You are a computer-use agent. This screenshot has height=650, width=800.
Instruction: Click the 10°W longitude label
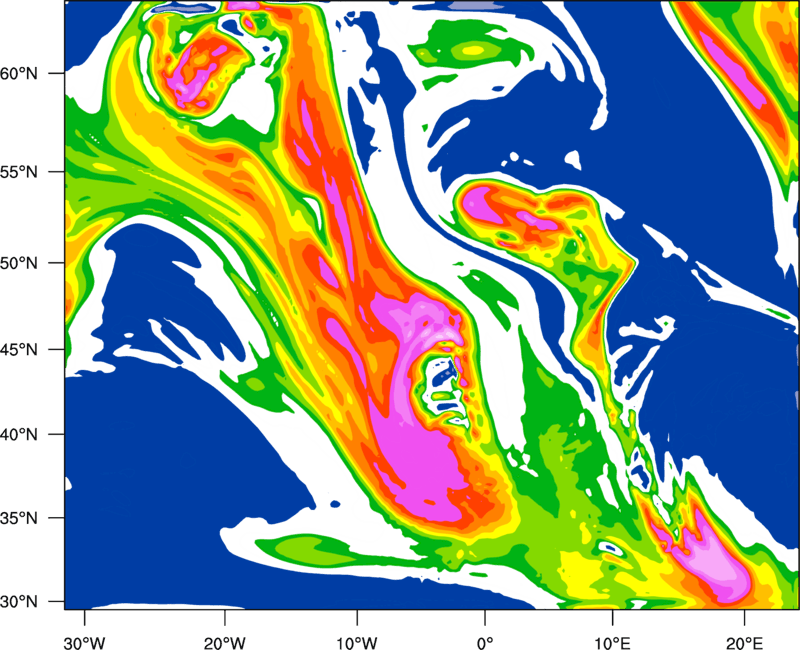coord(357,643)
